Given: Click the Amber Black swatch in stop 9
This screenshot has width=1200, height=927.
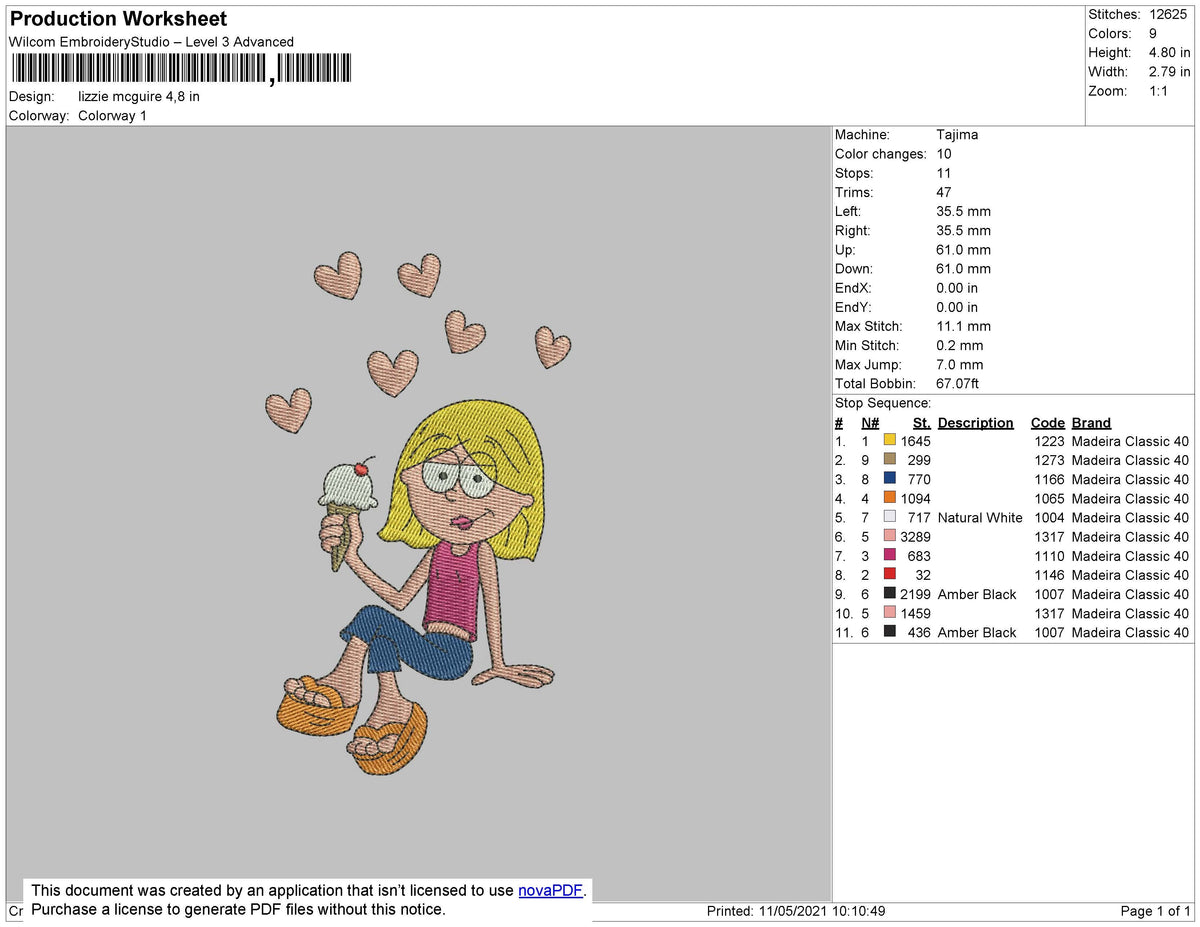Looking at the screenshot, I should [x=888, y=593].
